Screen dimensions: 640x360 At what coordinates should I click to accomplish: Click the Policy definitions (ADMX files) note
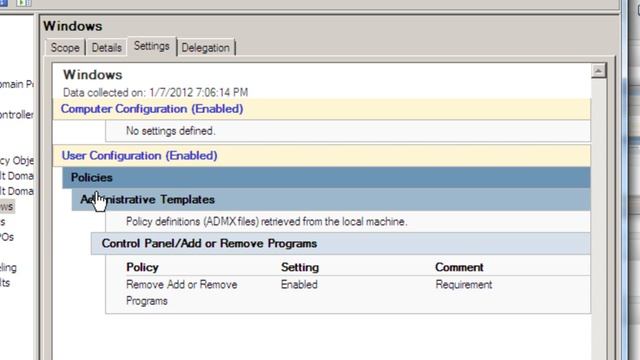[267, 222]
